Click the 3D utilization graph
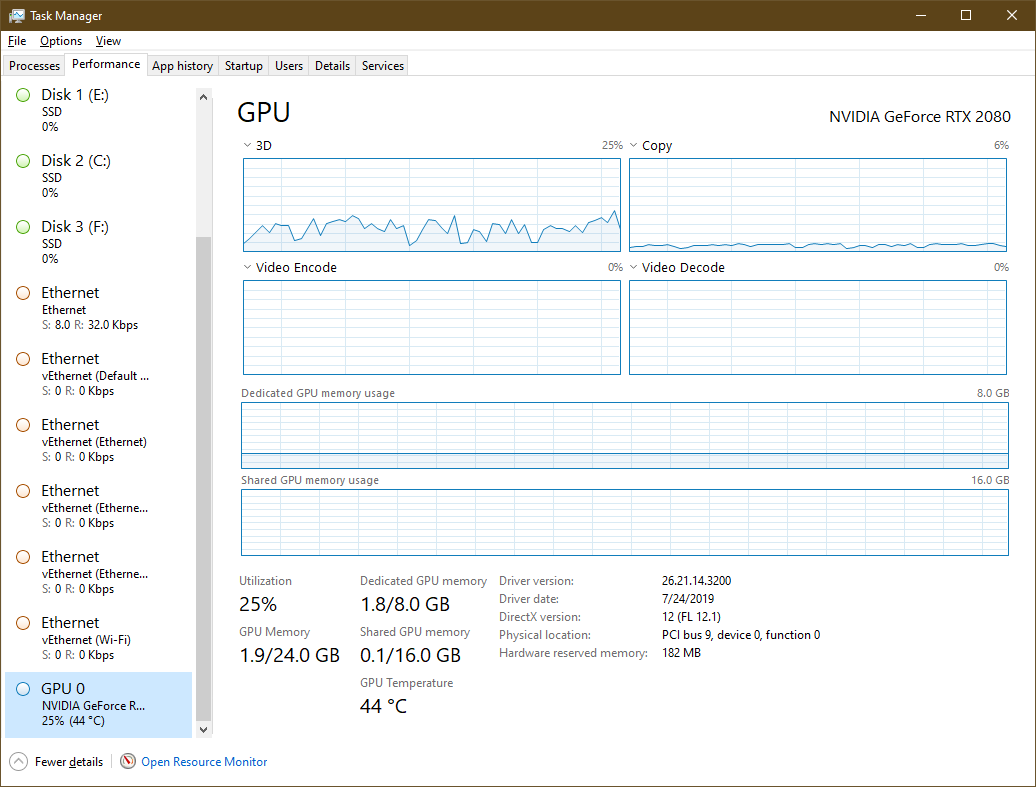This screenshot has width=1036, height=787. (432, 205)
